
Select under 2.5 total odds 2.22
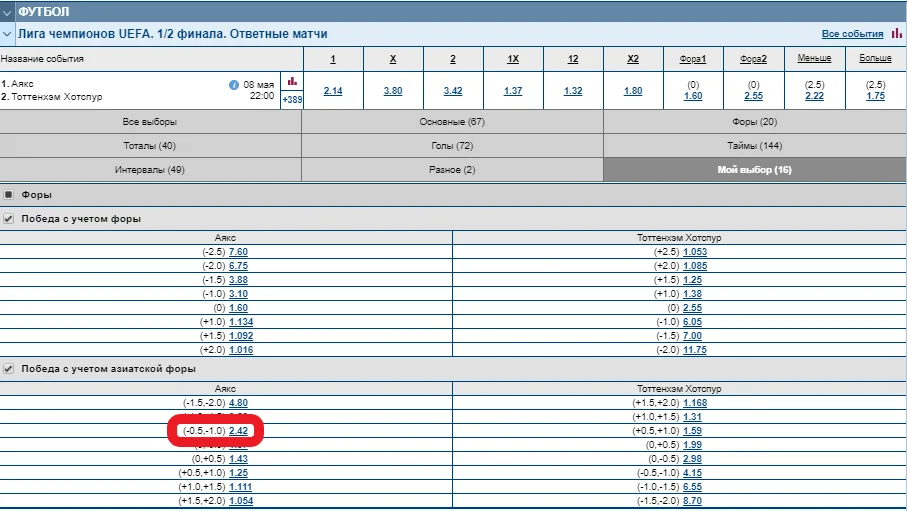(x=814, y=96)
